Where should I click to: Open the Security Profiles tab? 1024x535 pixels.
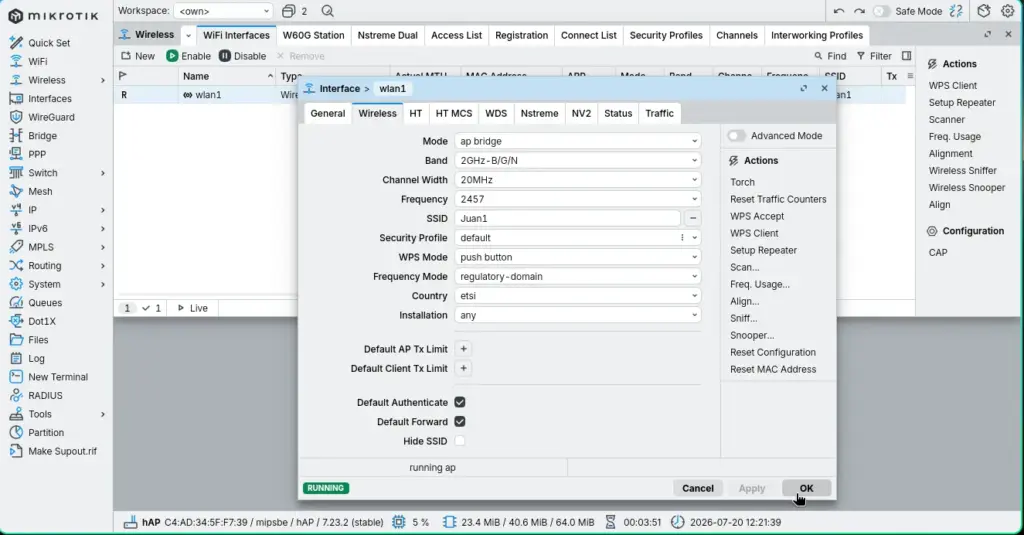tap(665, 35)
